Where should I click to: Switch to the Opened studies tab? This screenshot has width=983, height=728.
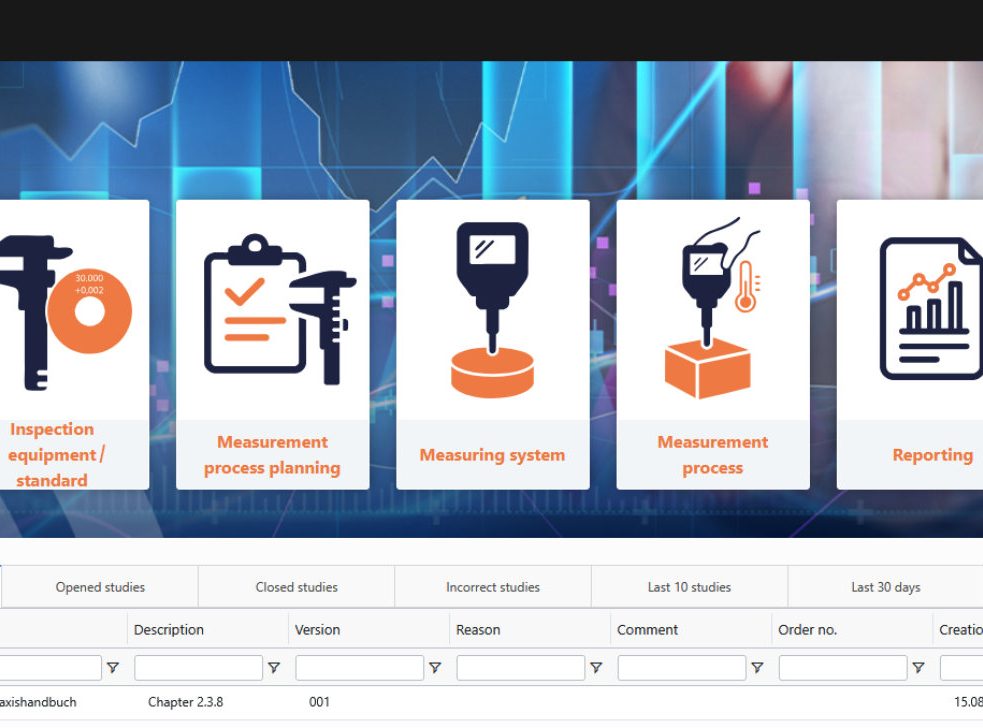[x=100, y=587]
